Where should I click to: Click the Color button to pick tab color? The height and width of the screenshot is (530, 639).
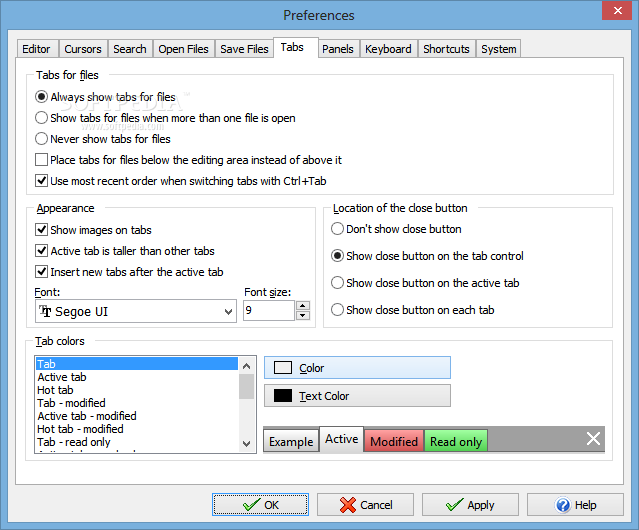[357, 368]
